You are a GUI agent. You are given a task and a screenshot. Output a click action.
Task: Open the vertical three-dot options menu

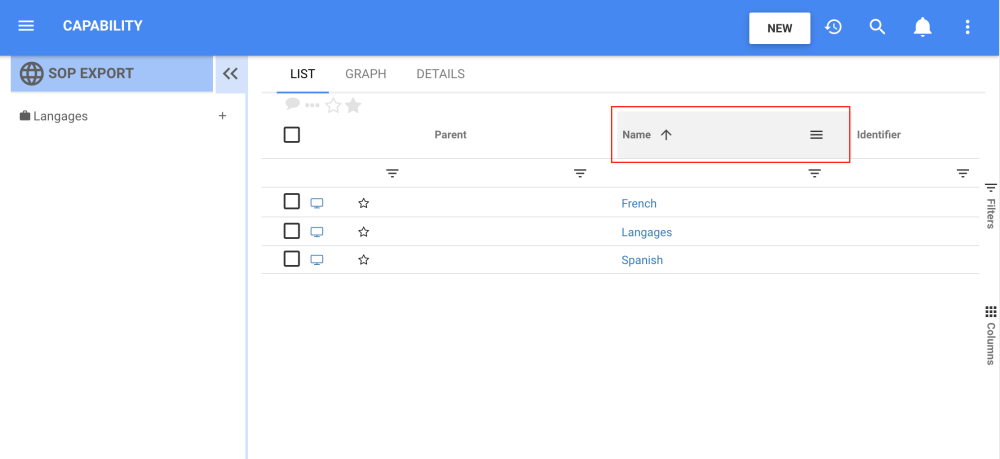(x=967, y=27)
